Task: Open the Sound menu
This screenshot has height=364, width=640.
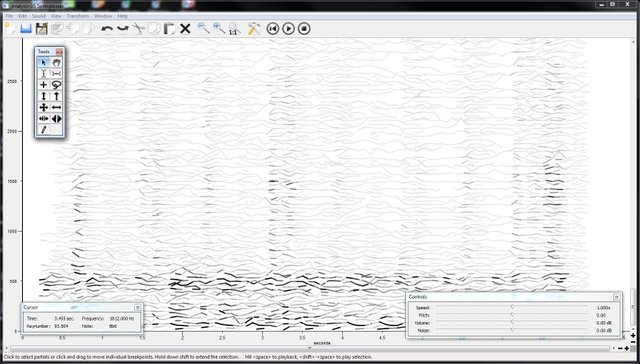Action: pos(39,16)
